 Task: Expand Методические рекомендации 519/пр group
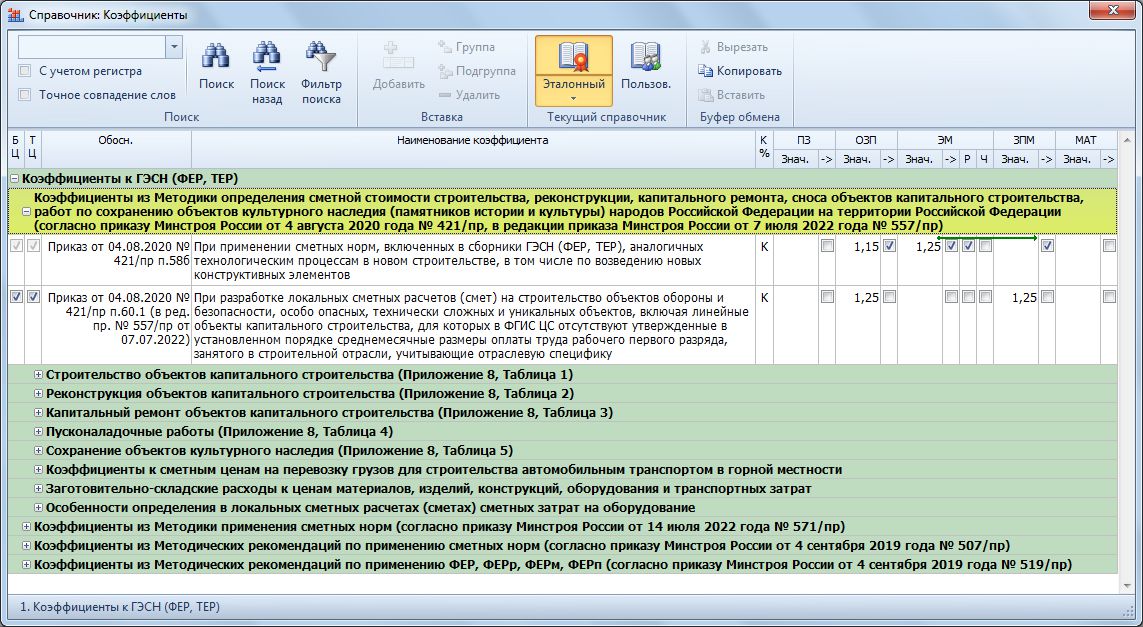coord(26,564)
